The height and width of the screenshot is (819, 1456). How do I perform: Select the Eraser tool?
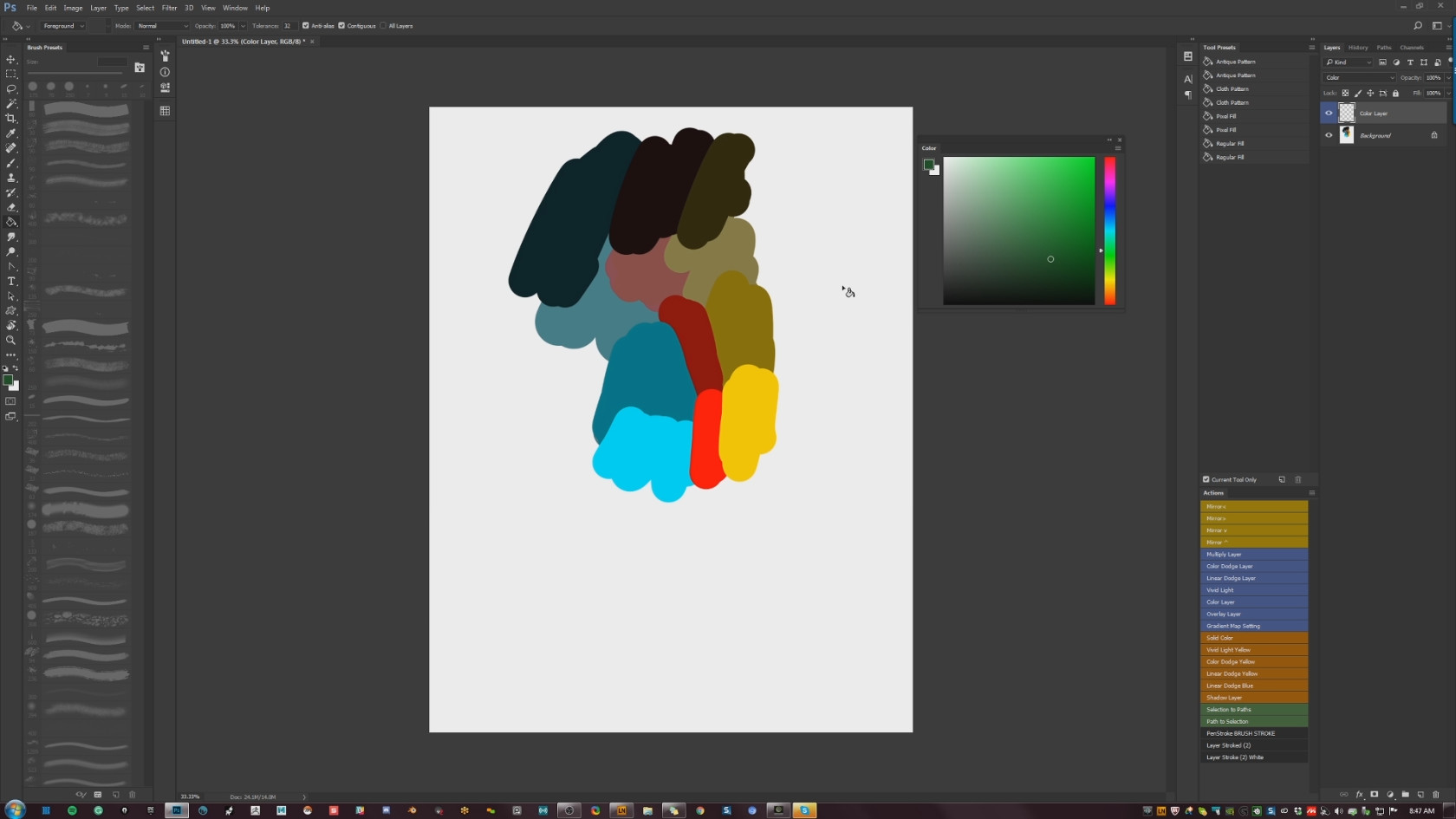11,207
